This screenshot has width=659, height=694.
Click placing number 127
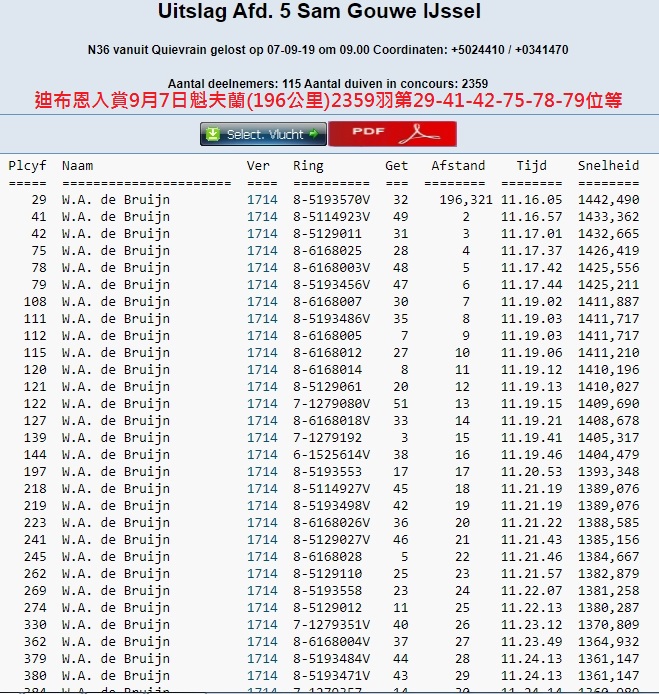35,421
